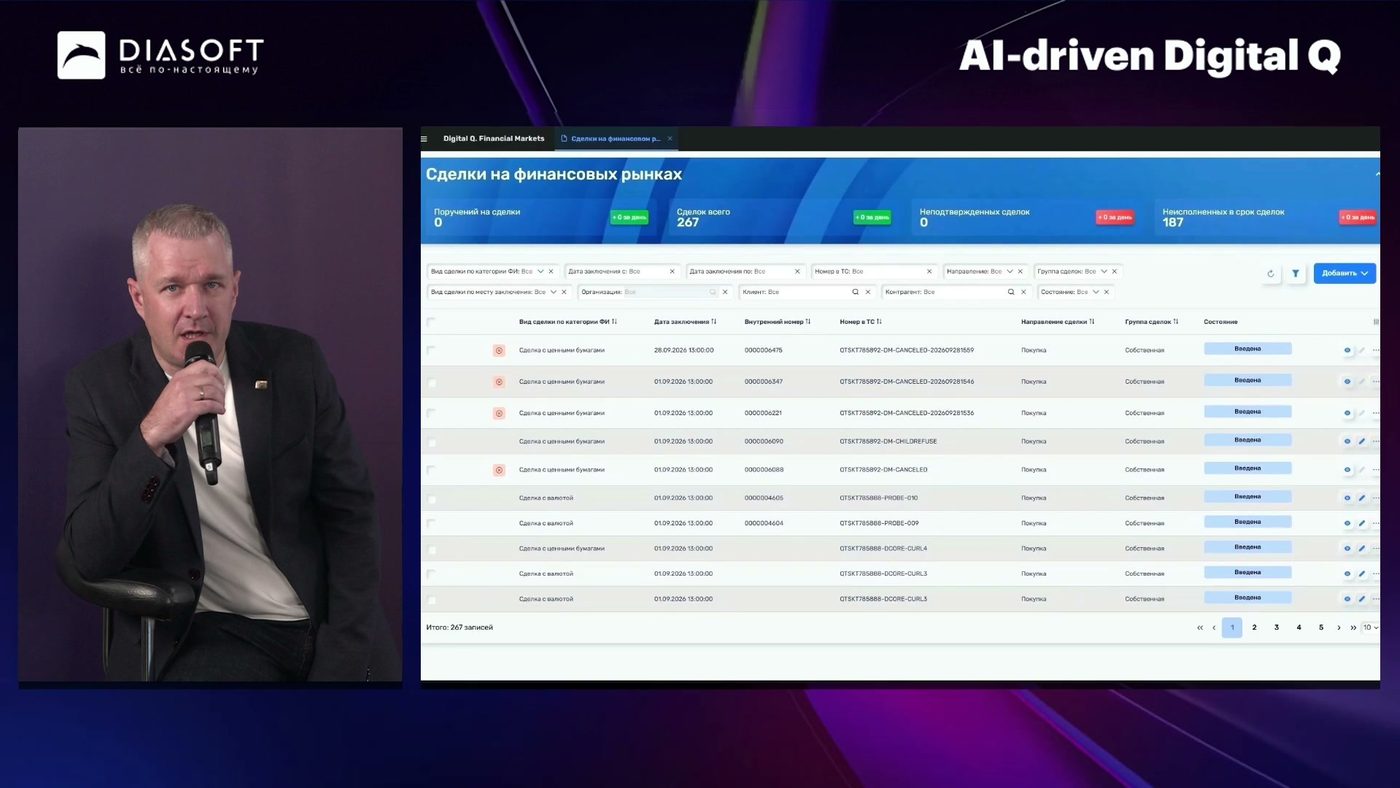Clear the Номер в ТС filter with its X
The image size is (1400, 788).
coord(929,272)
